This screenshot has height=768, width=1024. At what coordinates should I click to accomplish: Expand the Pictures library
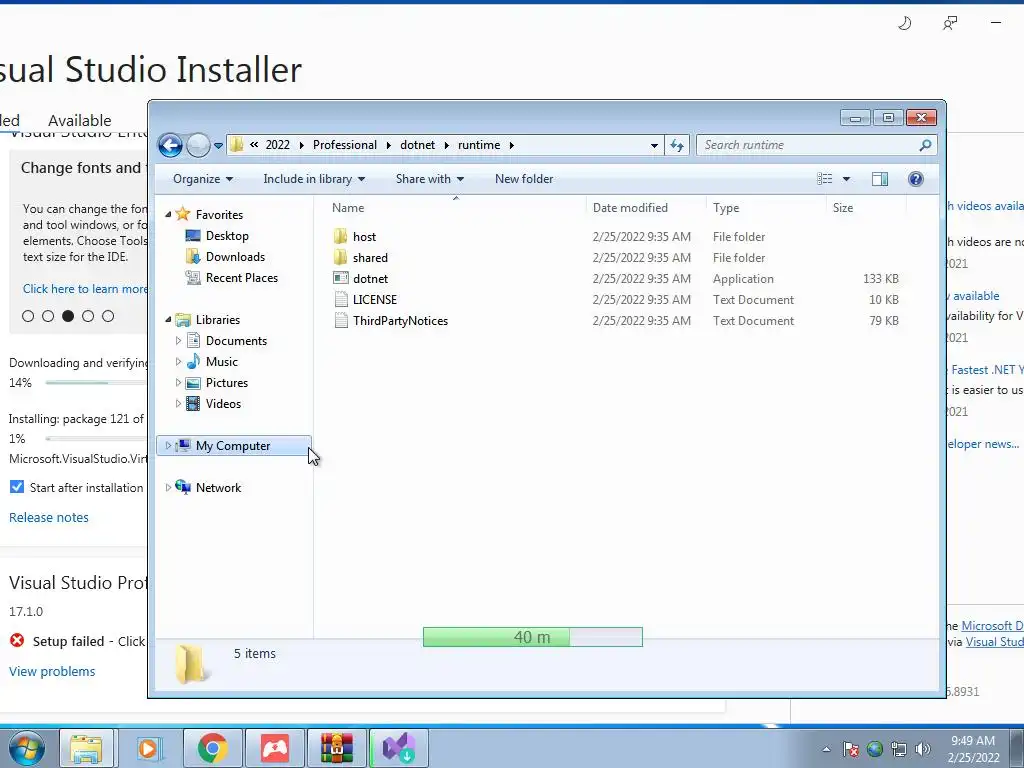[x=178, y=383]
